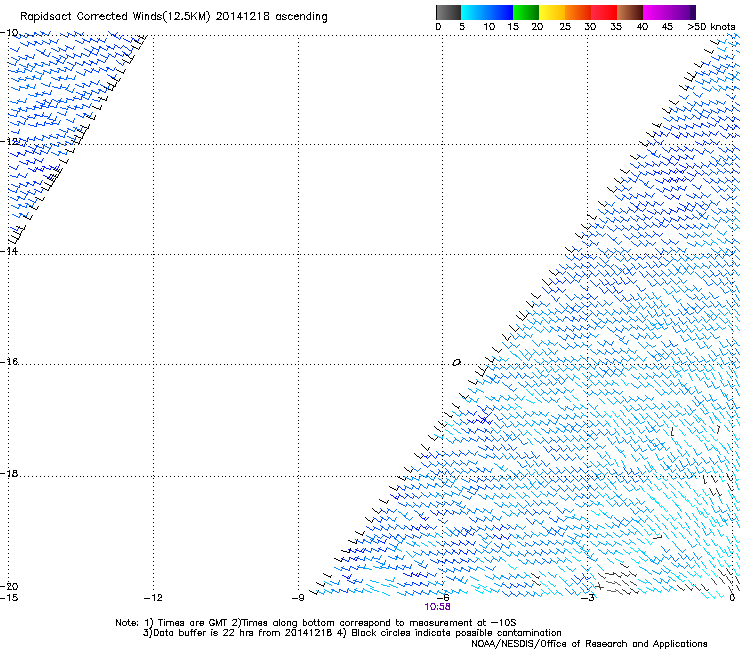Click the '-20' latitude axis label

9,586
